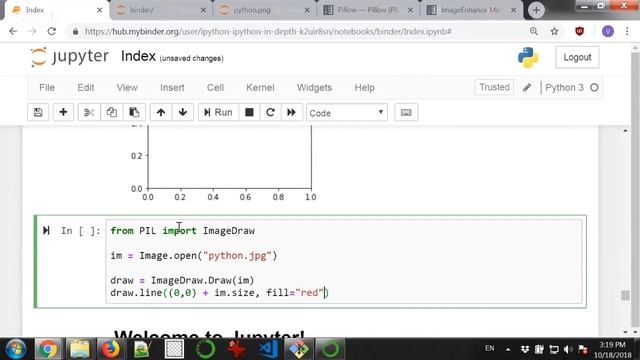Click into the code cell editor

(344, 261)
